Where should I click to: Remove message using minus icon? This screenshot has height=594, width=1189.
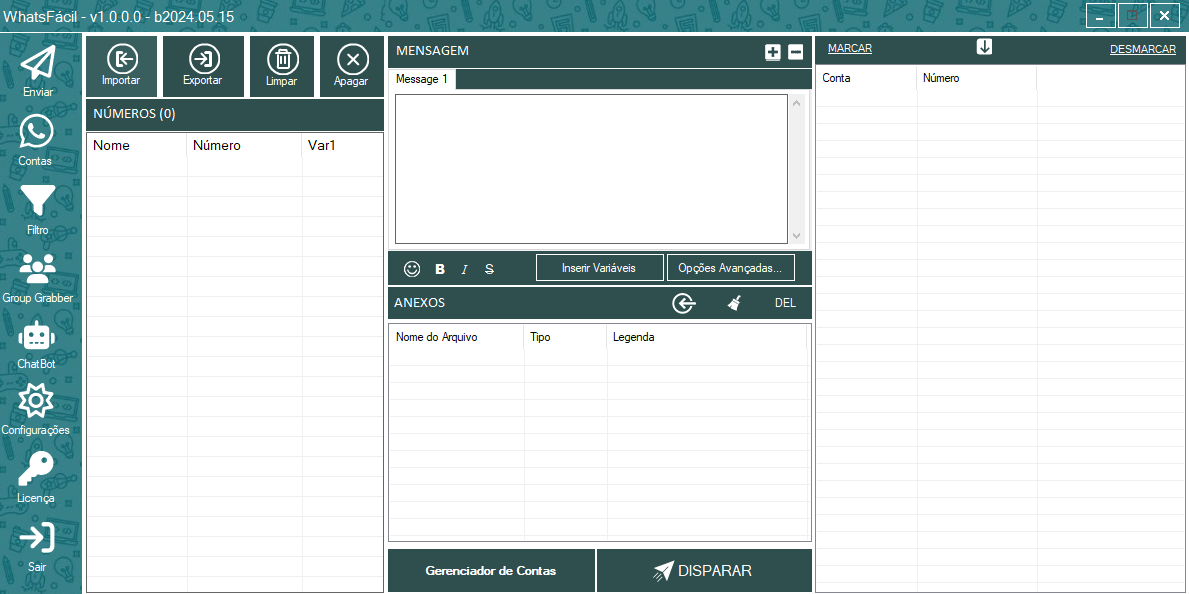pyautogui.click(x=796, y=52)
